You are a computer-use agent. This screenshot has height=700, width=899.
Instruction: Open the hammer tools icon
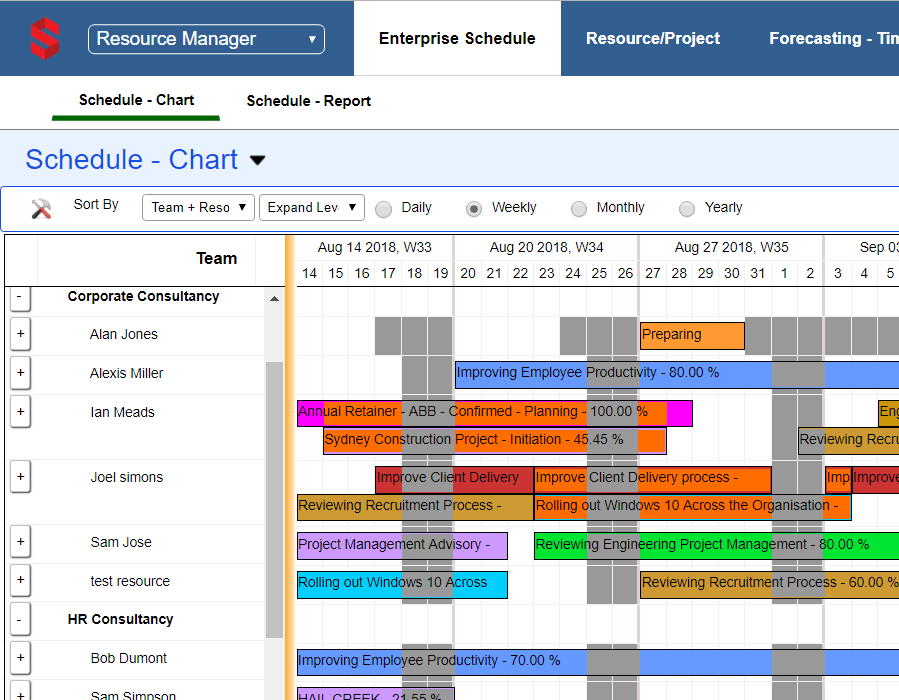point(42,208)
